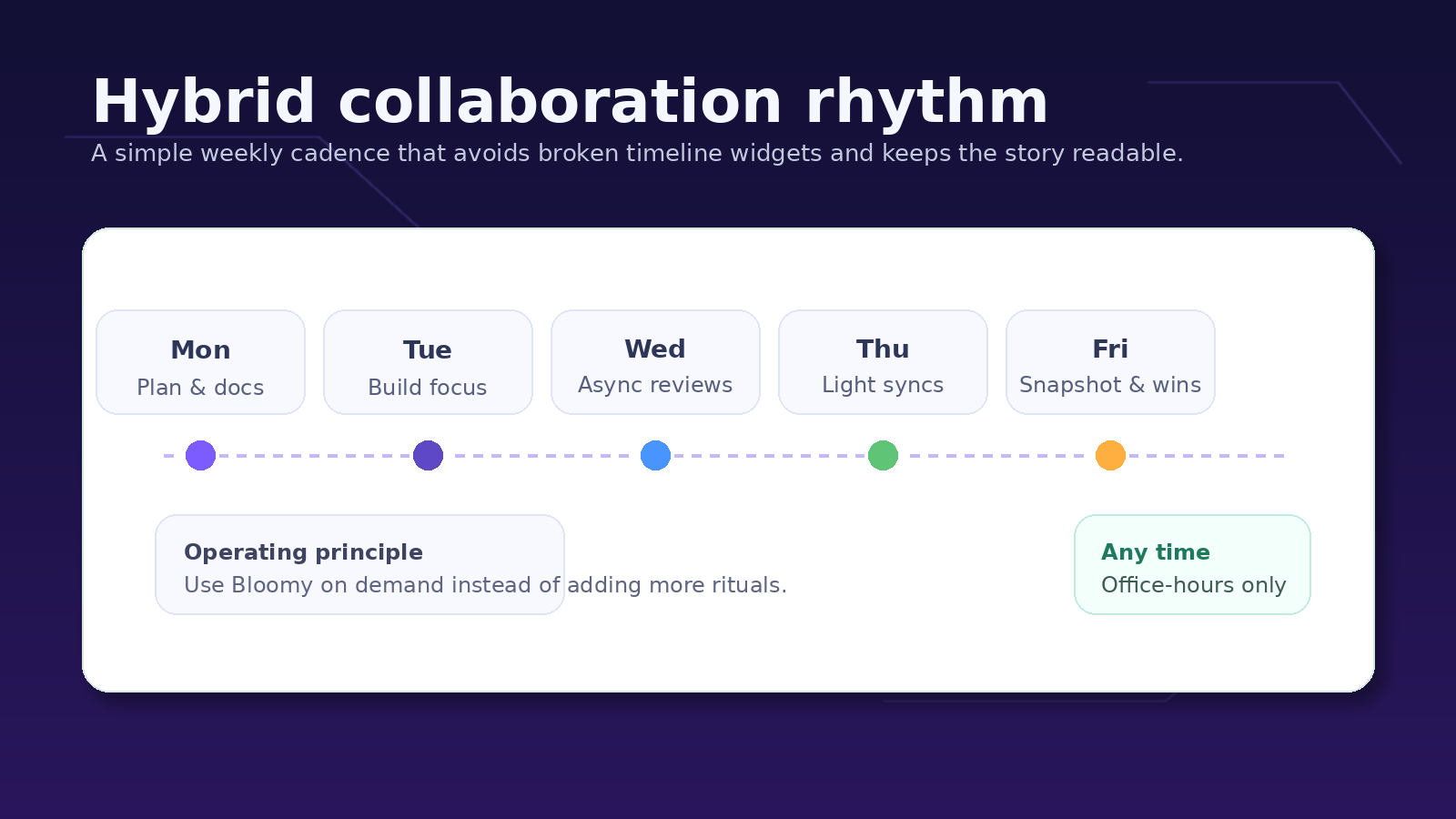Click the orange Friday timeline dot
Viewport: 1456px width, 819px height.
point(1110,455)
